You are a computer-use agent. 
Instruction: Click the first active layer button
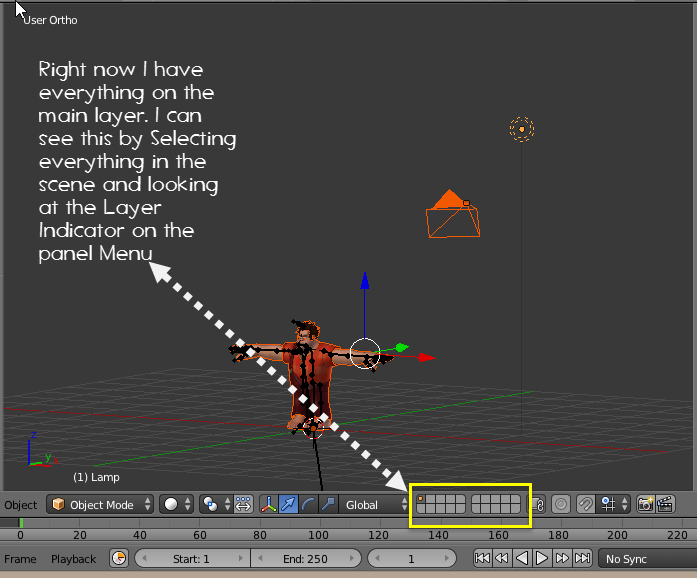(x=421, y=500)
